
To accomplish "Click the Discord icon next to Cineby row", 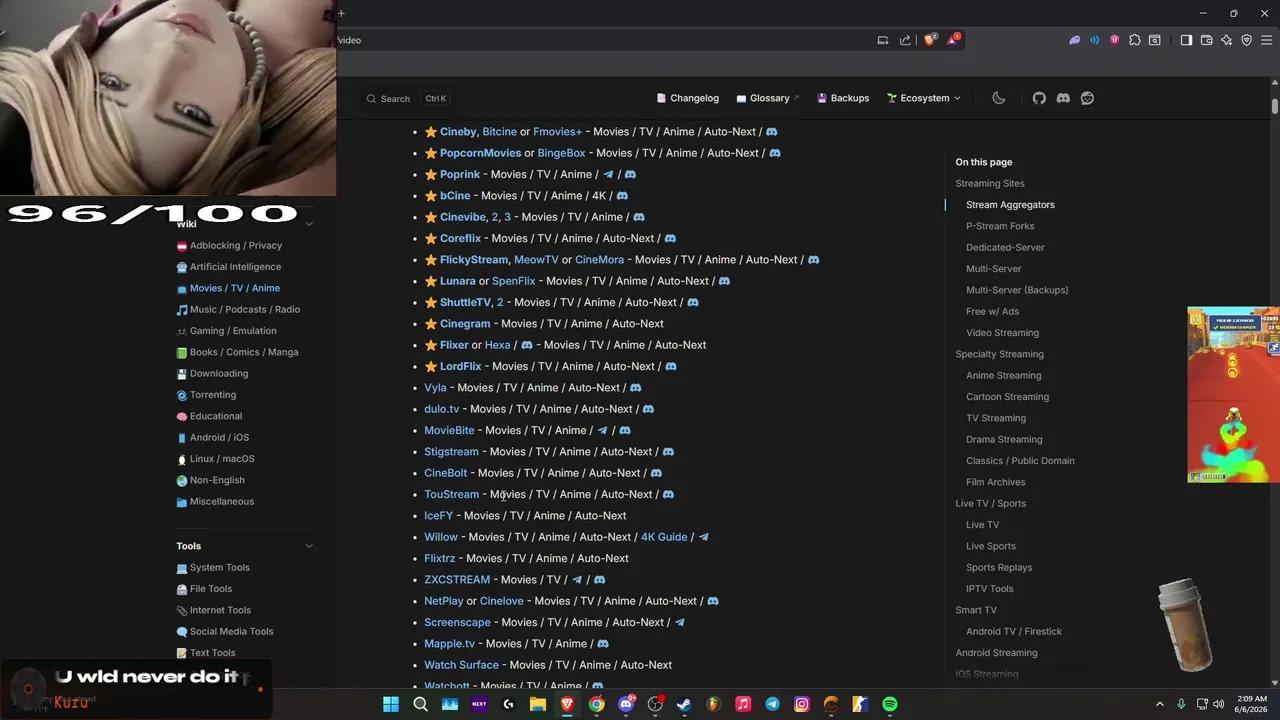I will pyautogui.click(x=771, y=132).
